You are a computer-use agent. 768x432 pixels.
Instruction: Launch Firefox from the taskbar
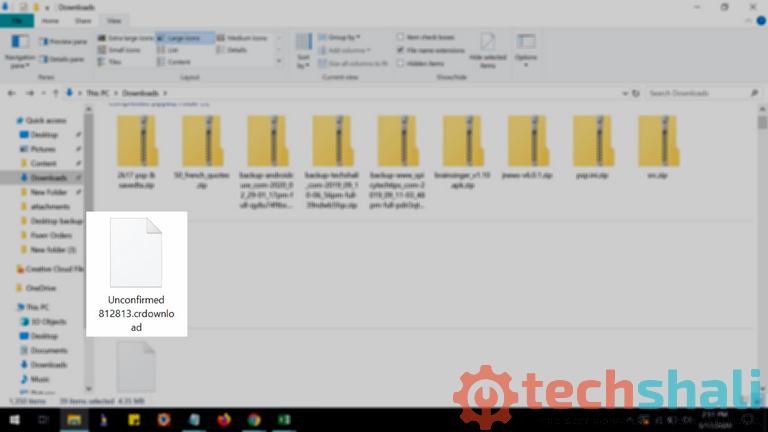click(224, 420)
